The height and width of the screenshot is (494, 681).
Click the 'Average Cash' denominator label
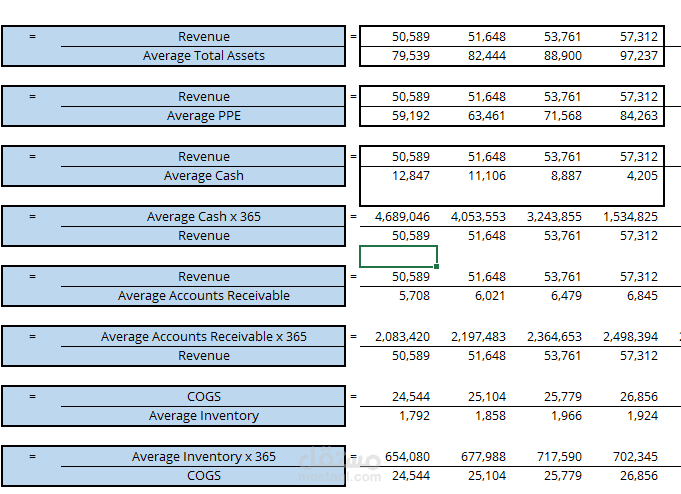[x=204, y=176]
